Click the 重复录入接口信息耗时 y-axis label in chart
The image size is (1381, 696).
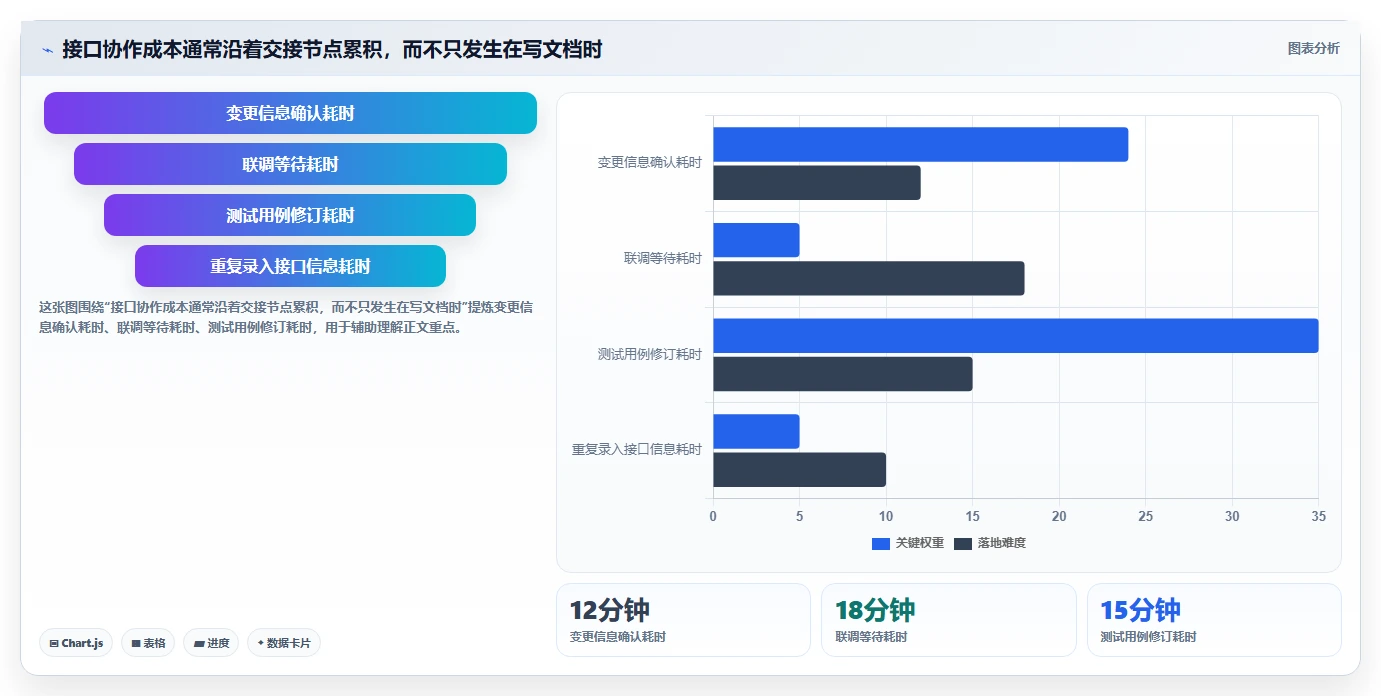click(x=637, y=450)
